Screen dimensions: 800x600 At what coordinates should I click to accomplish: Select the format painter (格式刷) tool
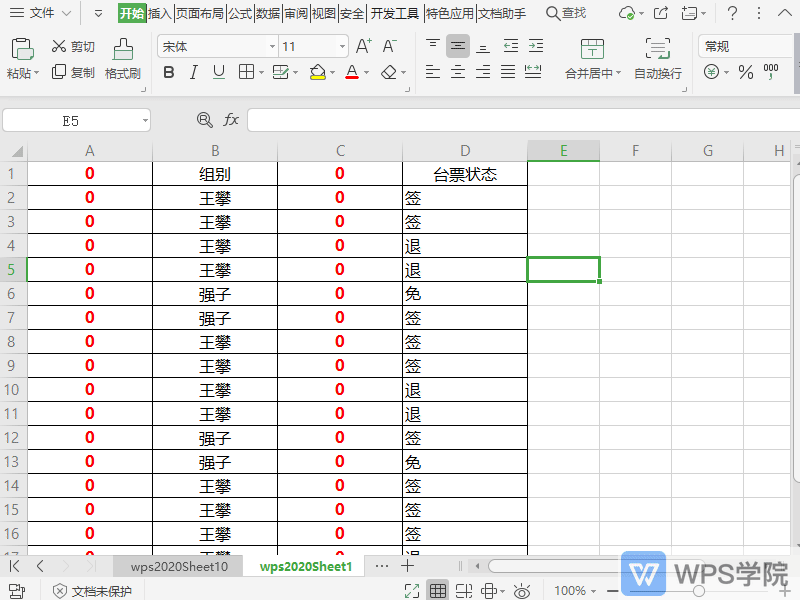tap(122, 62)
